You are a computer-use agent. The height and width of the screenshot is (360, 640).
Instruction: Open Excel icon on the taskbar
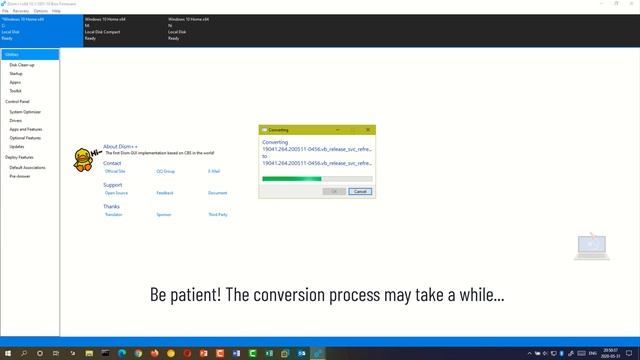coord(269,353)
